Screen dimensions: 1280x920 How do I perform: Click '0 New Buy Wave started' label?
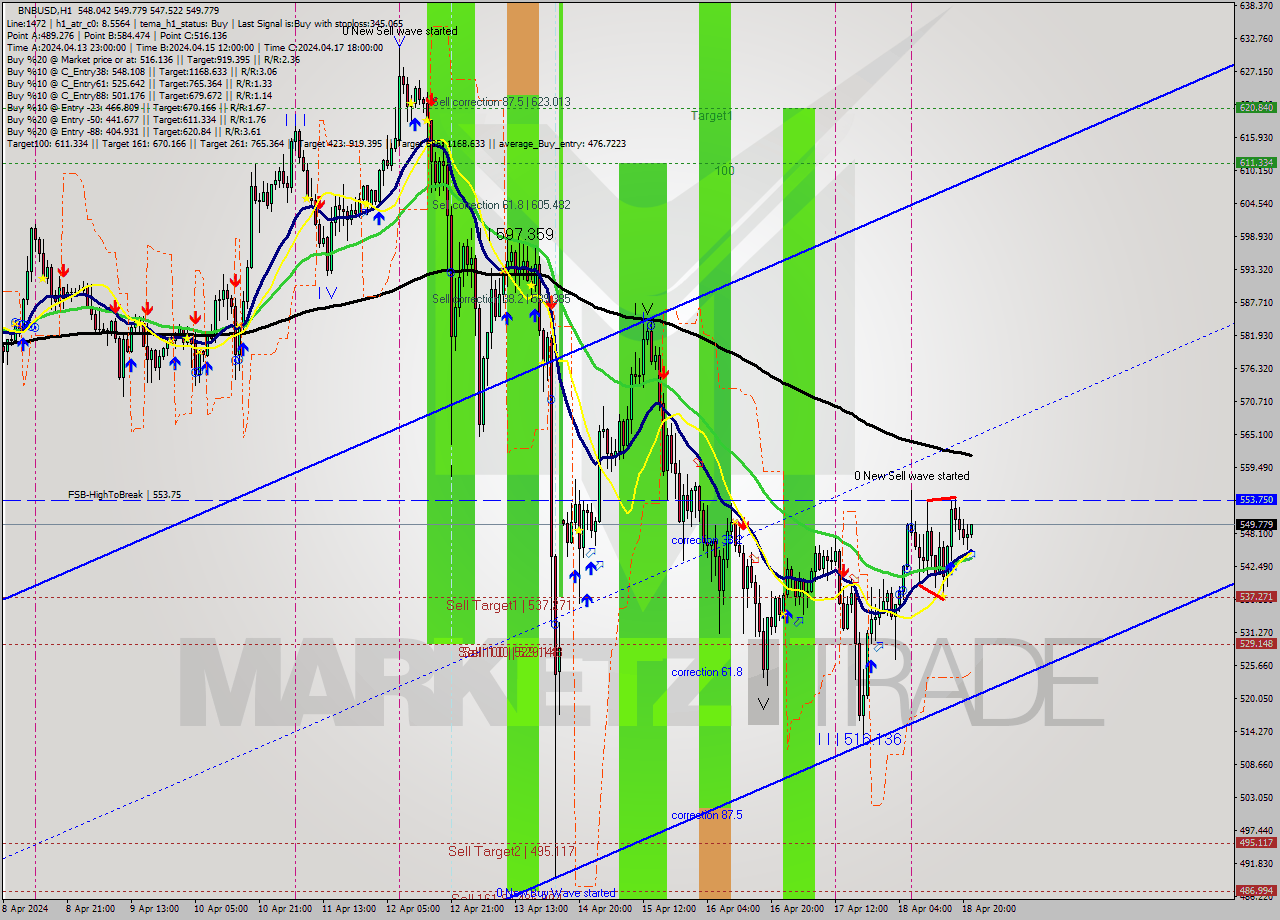(x=556, y=893)
